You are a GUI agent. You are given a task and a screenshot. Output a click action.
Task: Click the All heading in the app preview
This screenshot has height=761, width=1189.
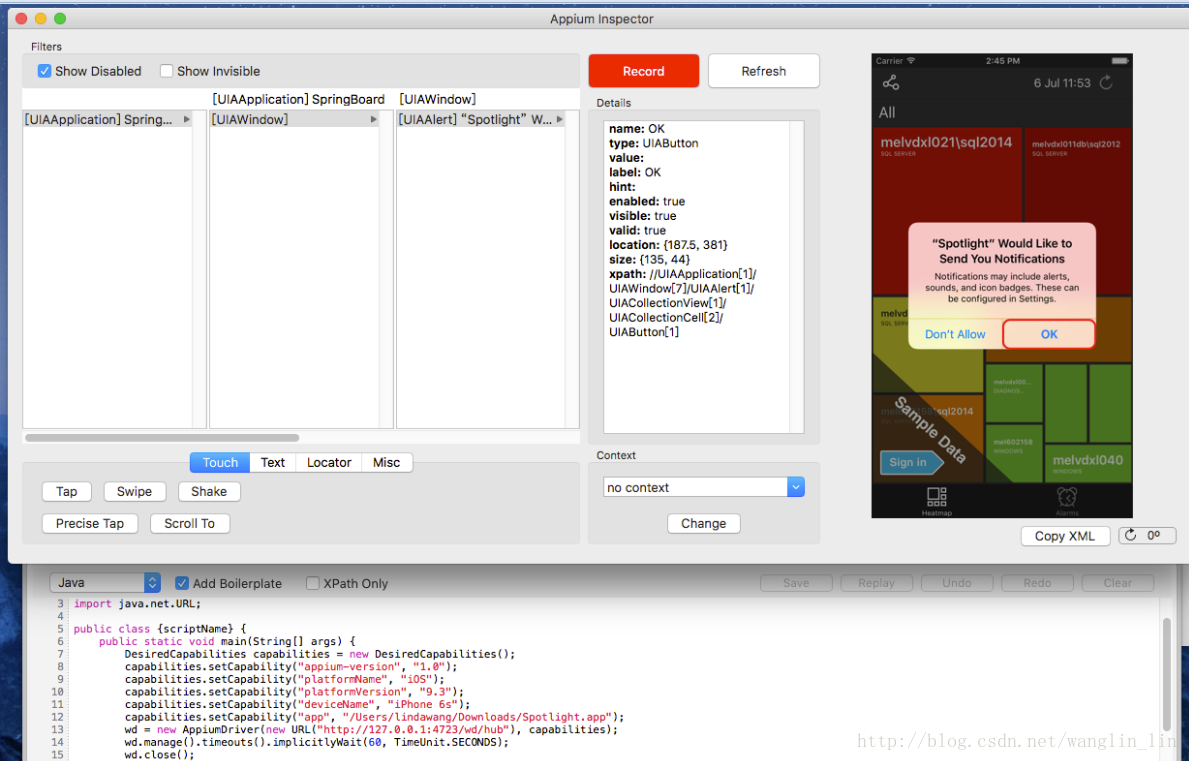click(x=887, y=113)
